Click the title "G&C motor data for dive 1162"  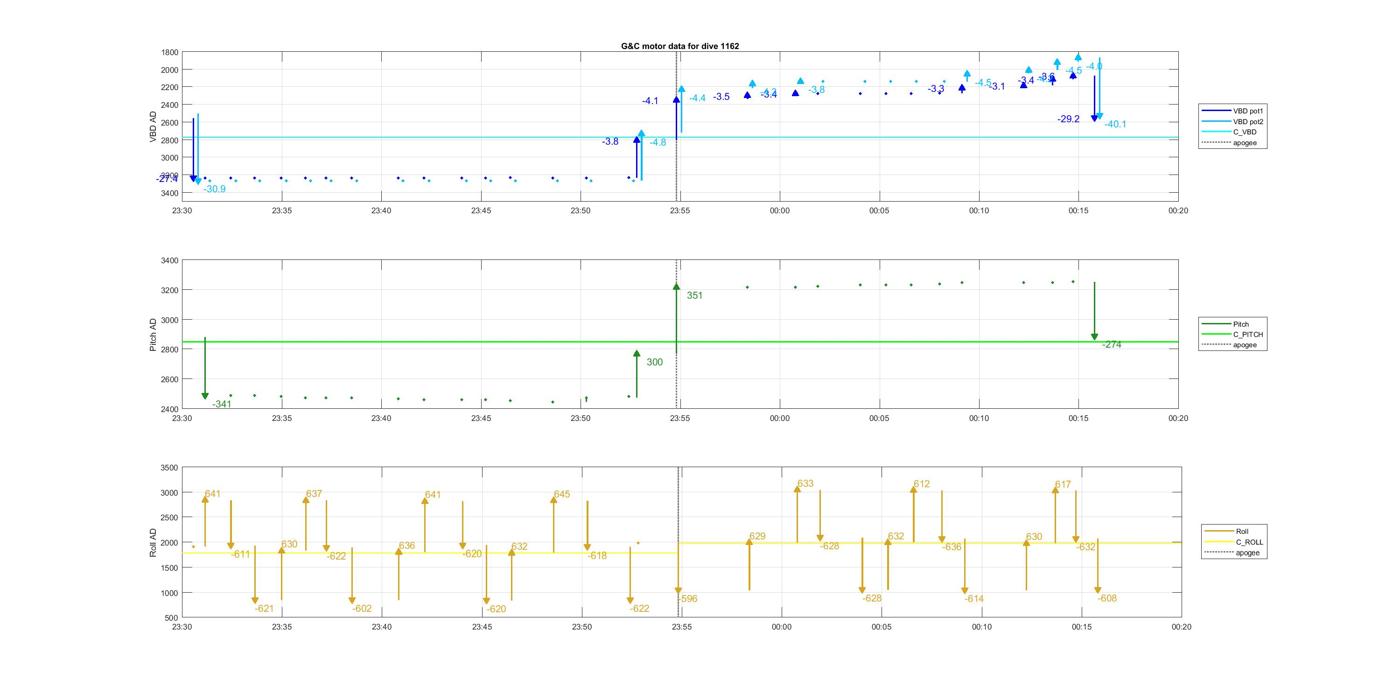coord(680,46)
